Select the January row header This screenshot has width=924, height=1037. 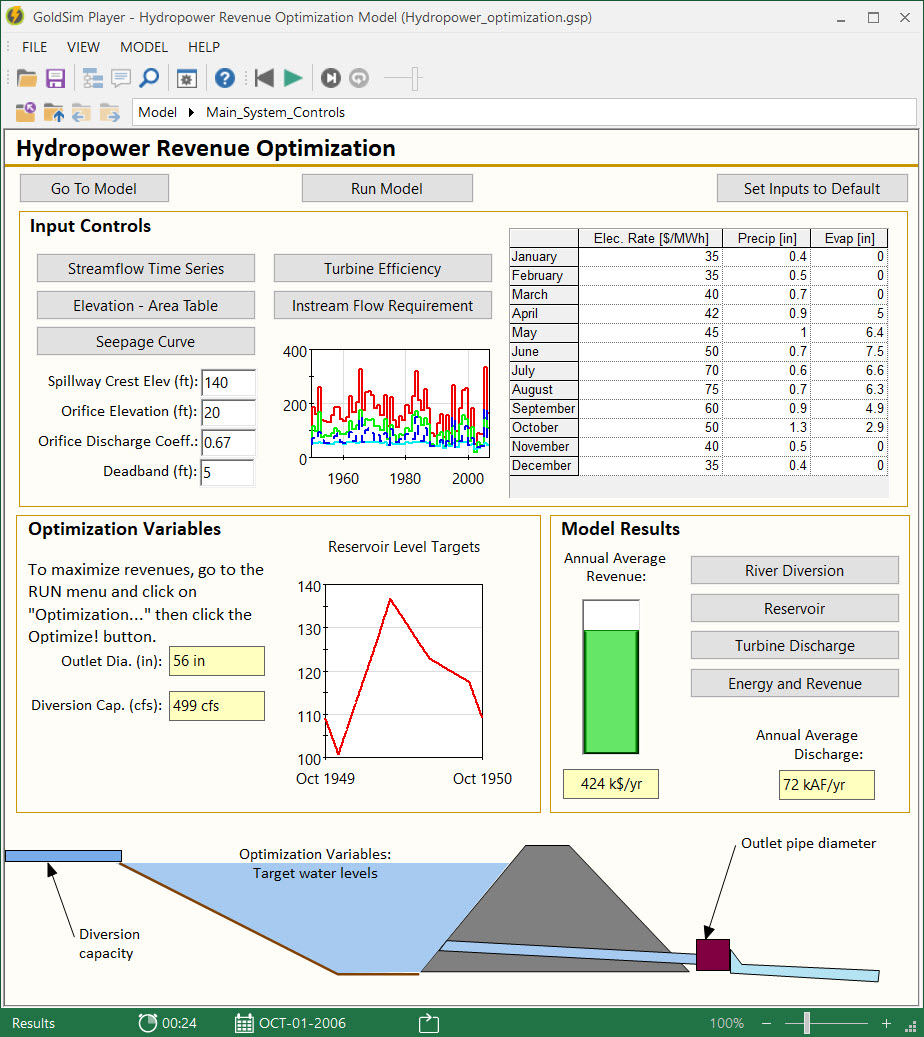(x=544, y=257)
